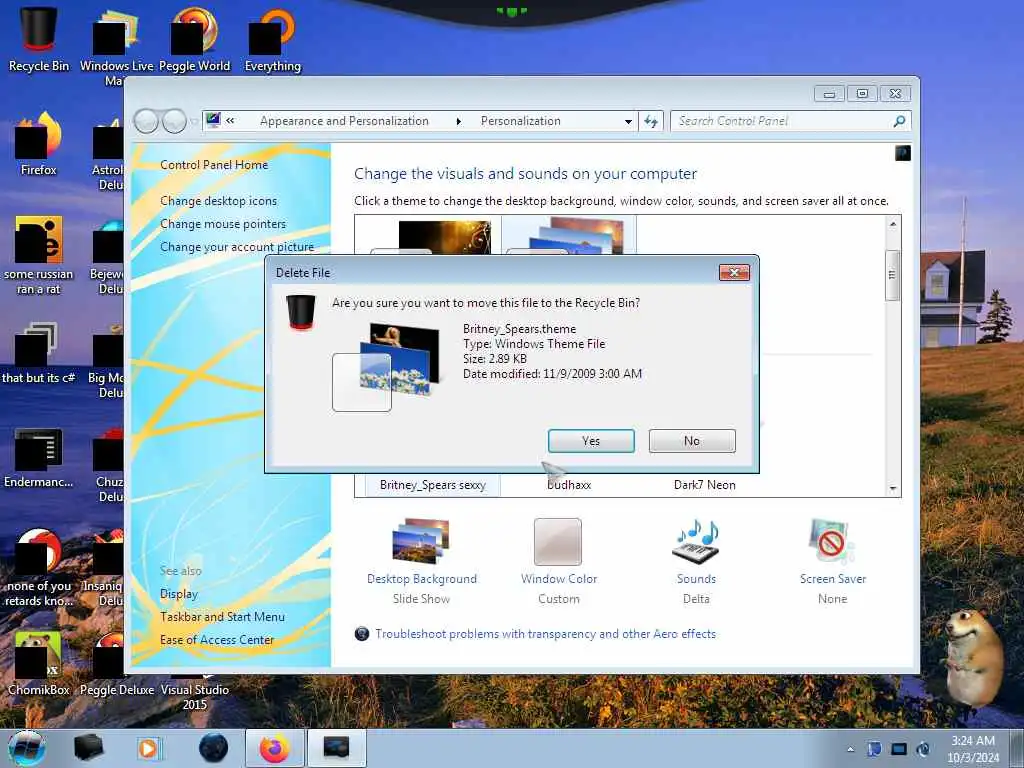This screenshot has height=768, width=1024.
Task: Open recent pages dropdown arrow
Action: pyautogui.click(x=193, y=121)
